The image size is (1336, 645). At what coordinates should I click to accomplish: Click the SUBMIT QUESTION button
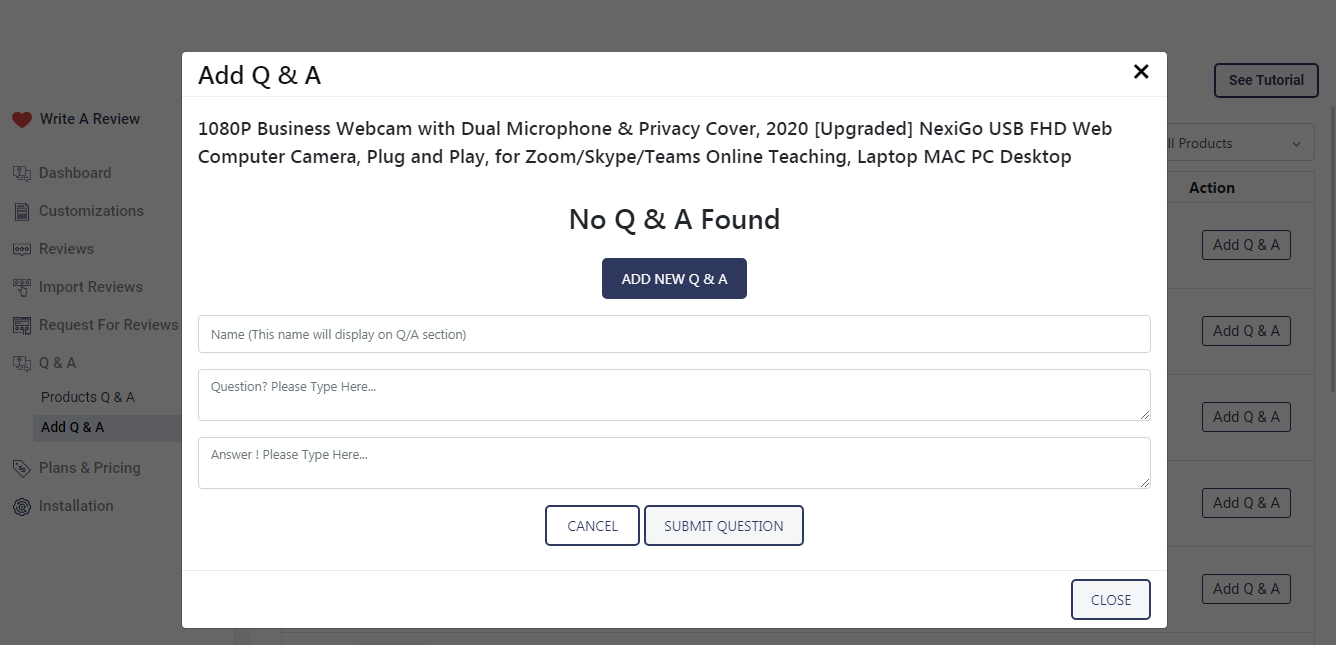[x=723, y=526]
